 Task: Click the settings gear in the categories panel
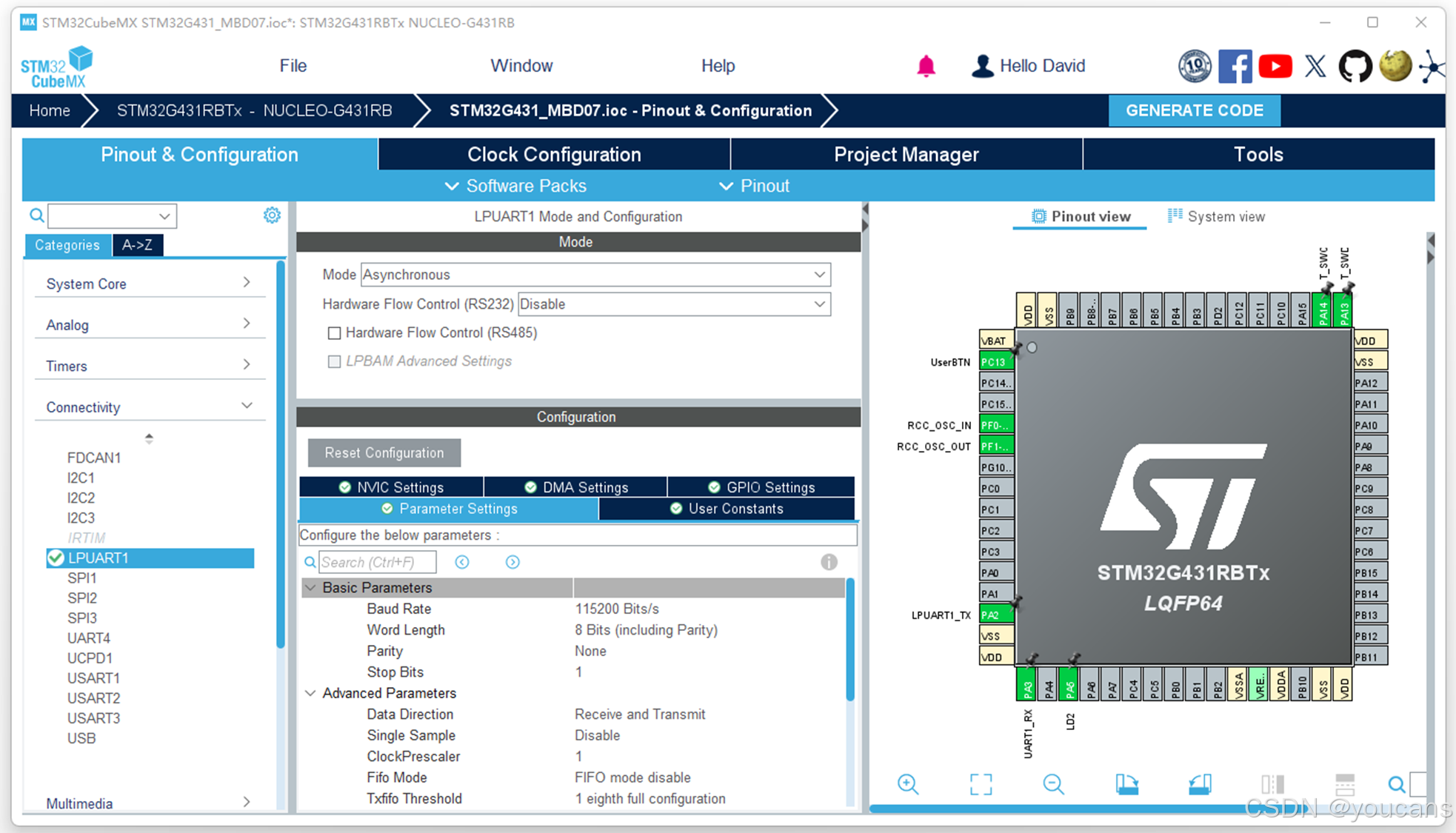tap(272, 215)
